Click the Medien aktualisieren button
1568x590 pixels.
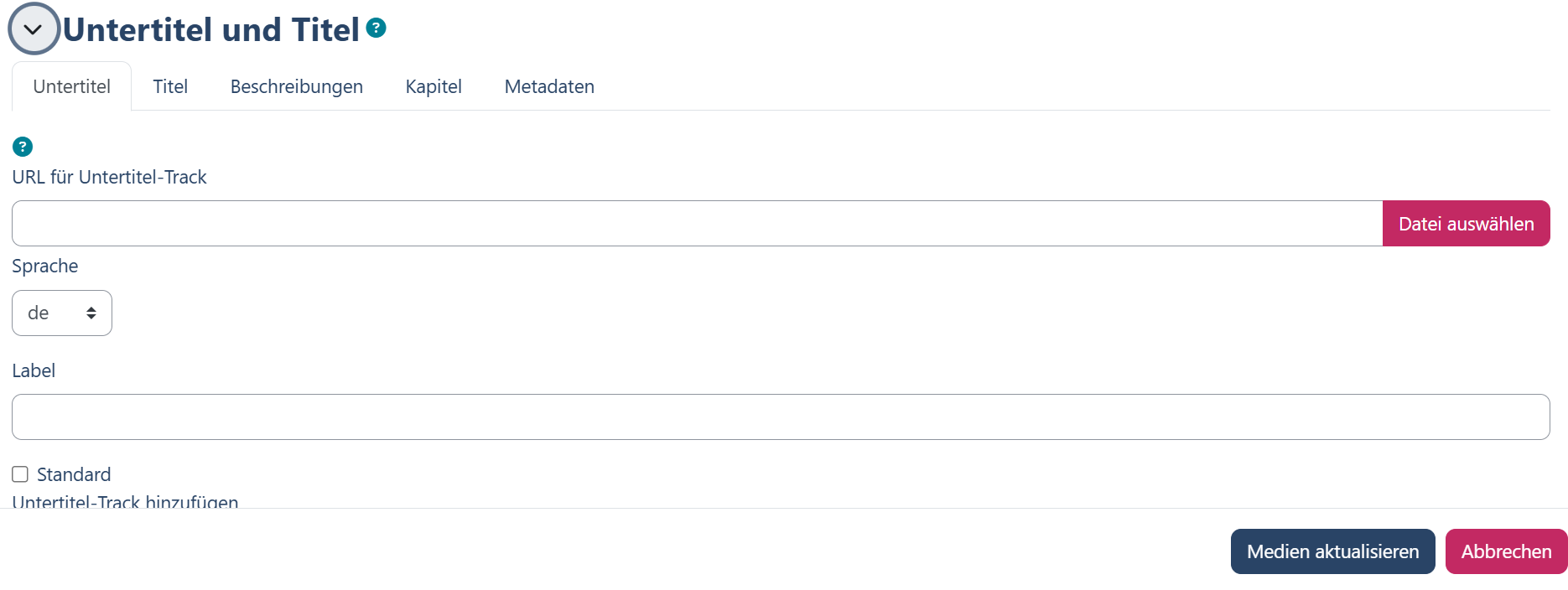[x=1332, y=551]
